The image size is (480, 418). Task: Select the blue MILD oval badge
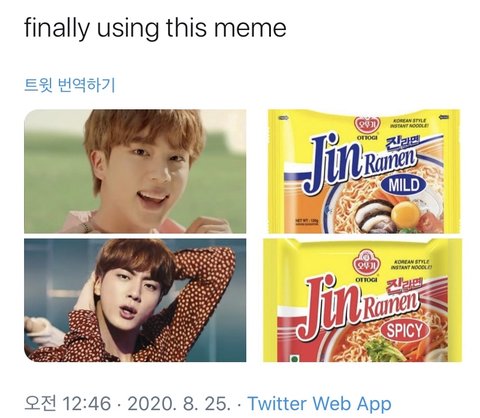pos(404,185)
